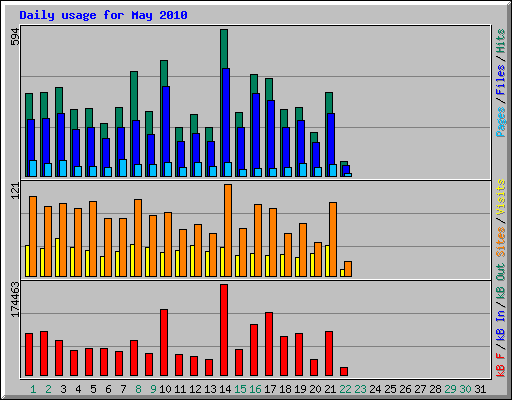Screen dimensions: 512x400
Task: Click the red kB bar for day 17
Action: tap(269, 344)
